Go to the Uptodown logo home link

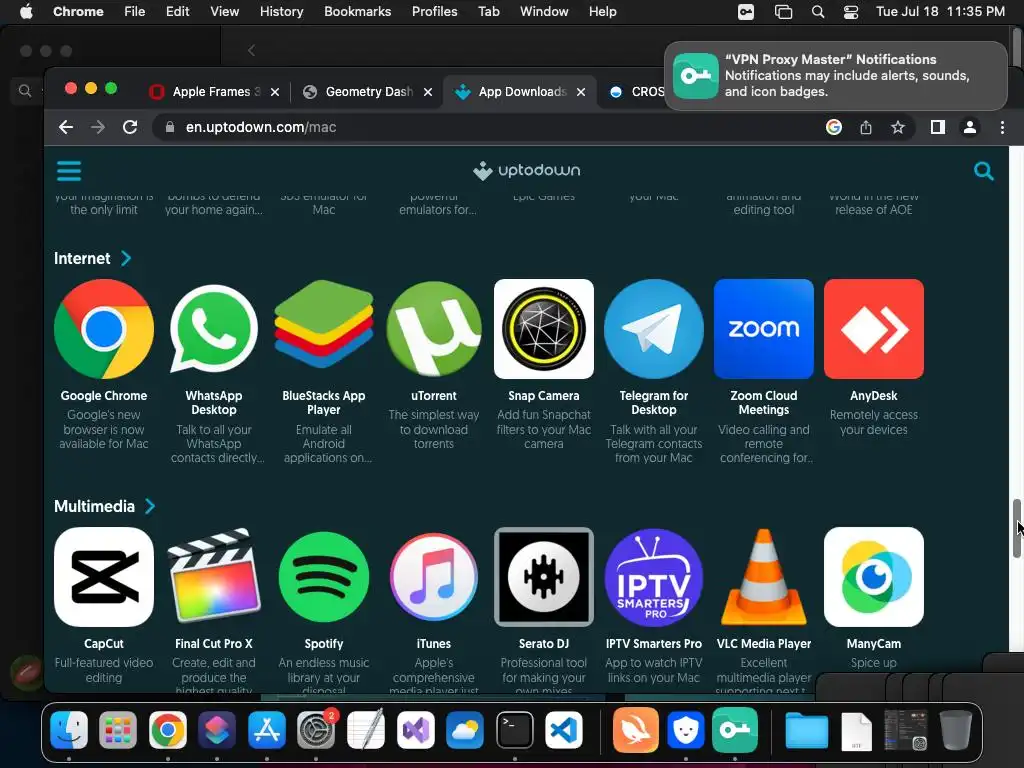pyautogui.click(x=526, y=170)
